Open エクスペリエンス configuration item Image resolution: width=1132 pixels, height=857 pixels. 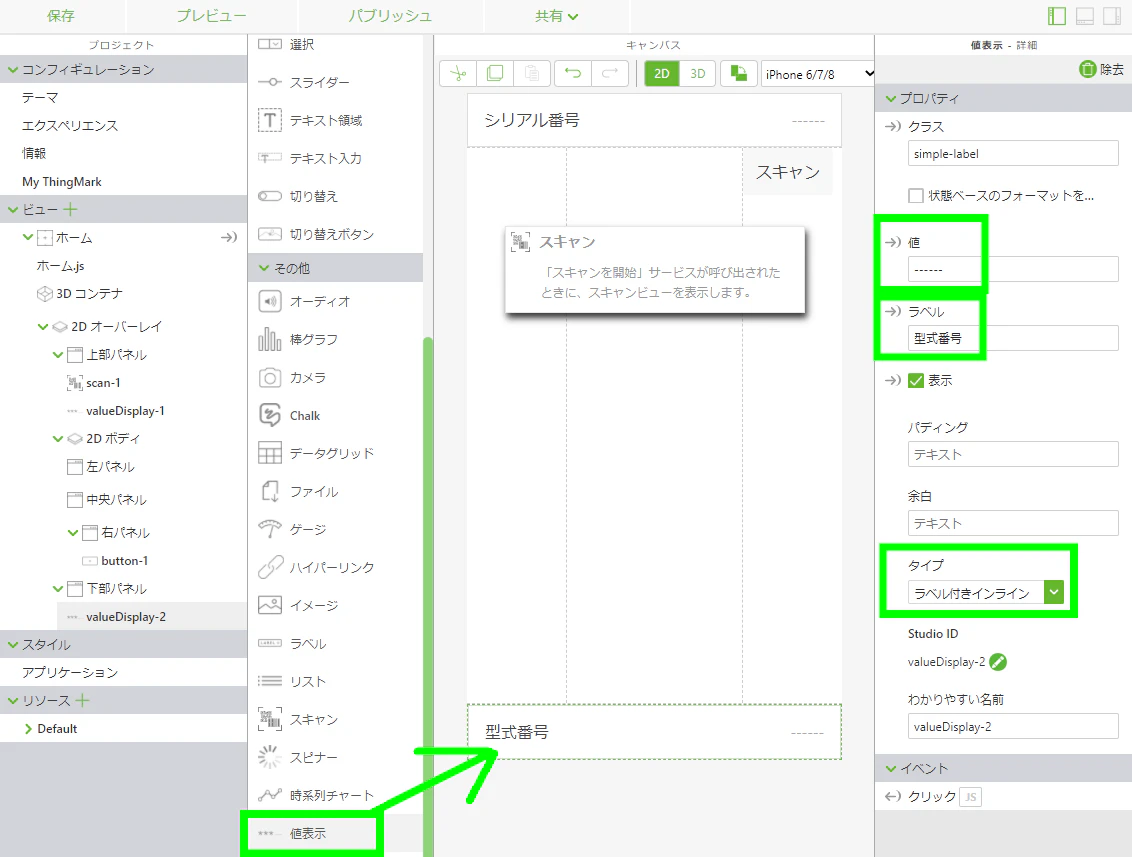(70, 125)
